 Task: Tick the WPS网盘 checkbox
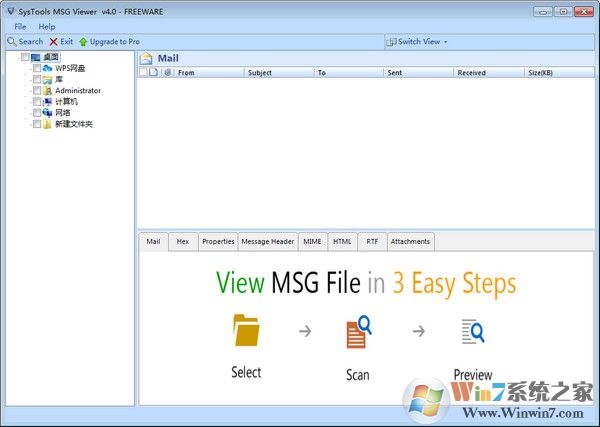[37, 68]
